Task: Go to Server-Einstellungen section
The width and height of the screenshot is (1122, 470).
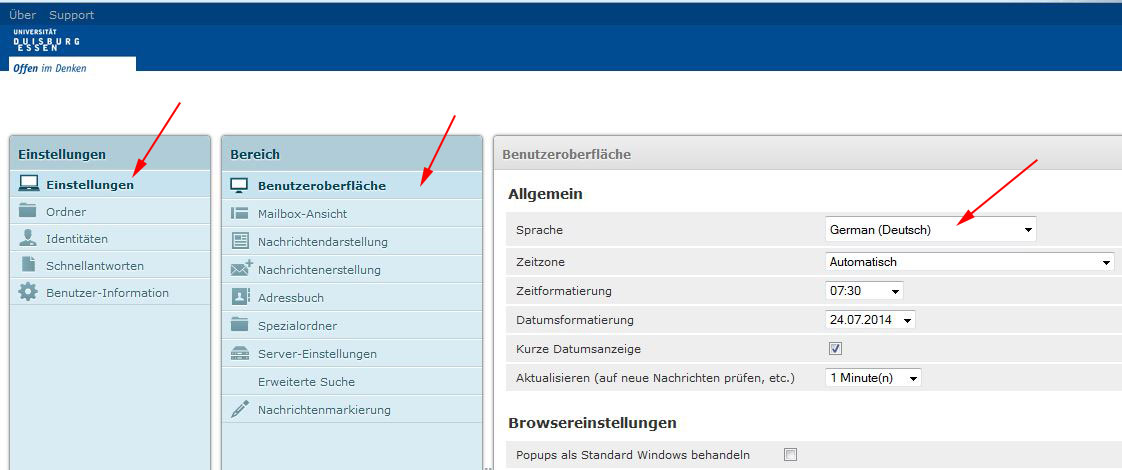Action: point(317,353)
